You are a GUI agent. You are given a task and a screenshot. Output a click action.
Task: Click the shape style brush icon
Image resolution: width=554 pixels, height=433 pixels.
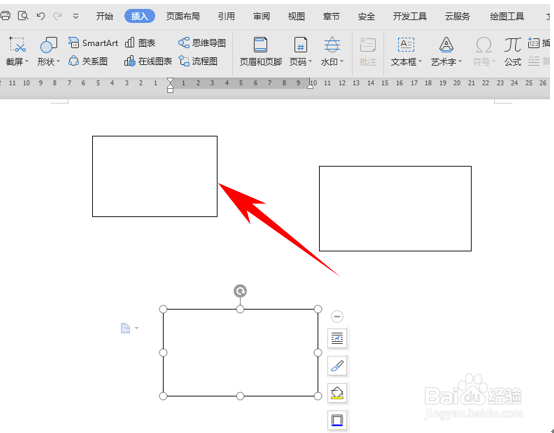(x=337, y=366)
